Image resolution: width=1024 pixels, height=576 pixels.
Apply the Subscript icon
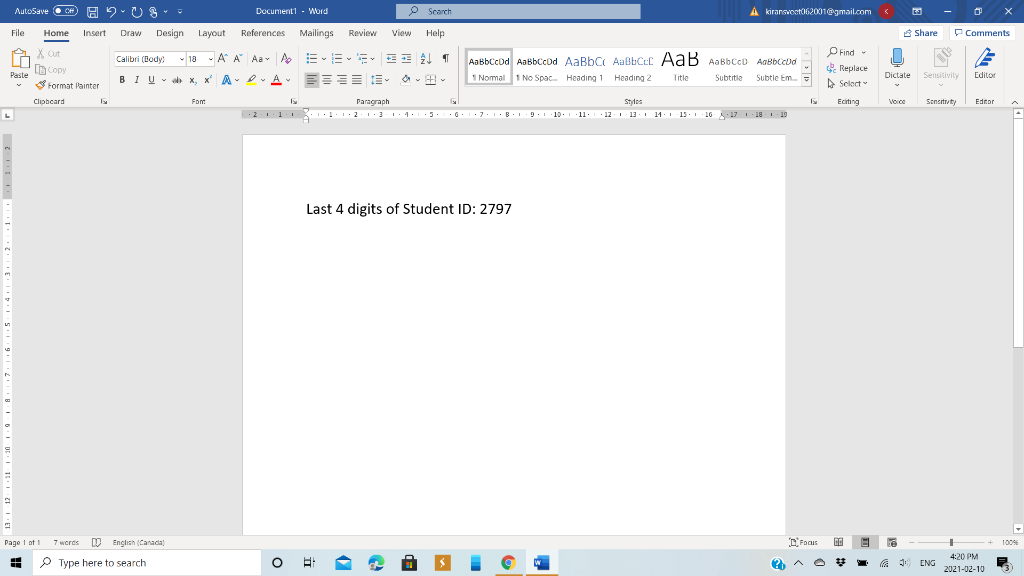click(x=192, y=78)
